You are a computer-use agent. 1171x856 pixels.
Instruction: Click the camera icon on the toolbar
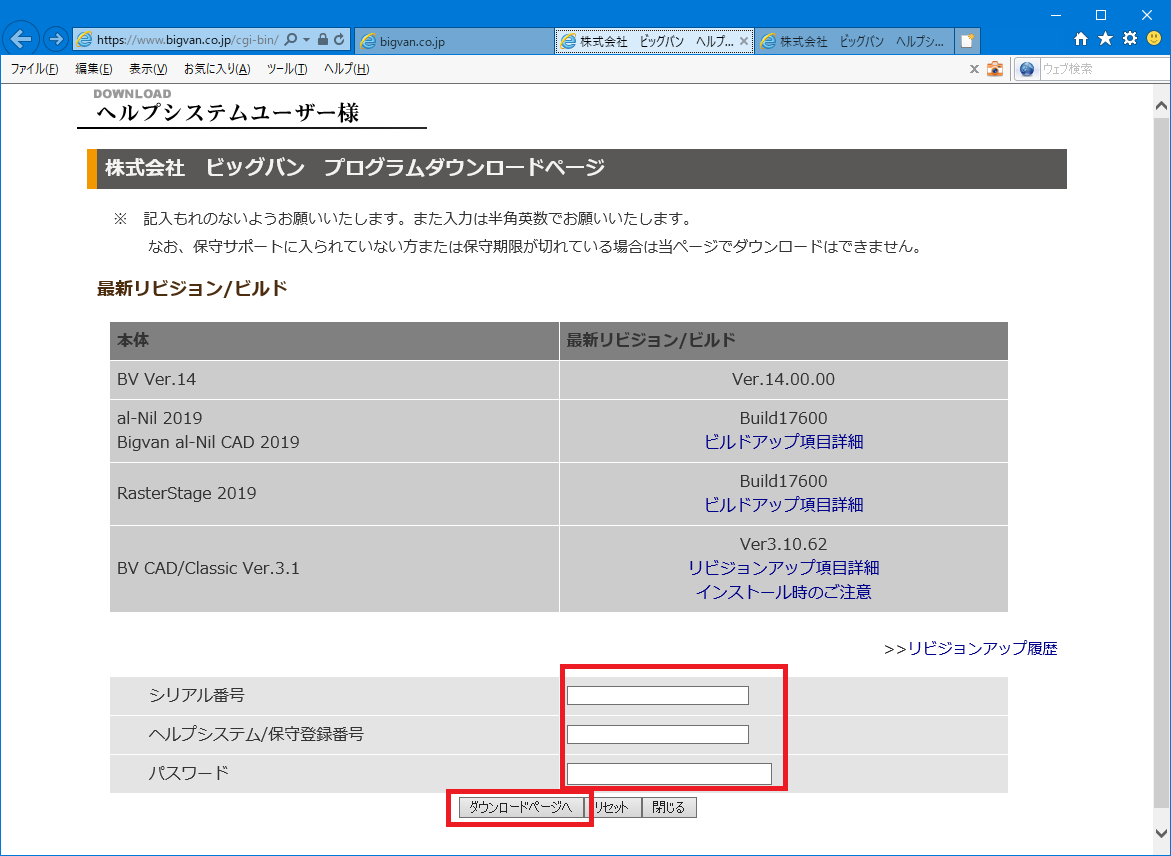pyautogui.click(x=995, y=69)
